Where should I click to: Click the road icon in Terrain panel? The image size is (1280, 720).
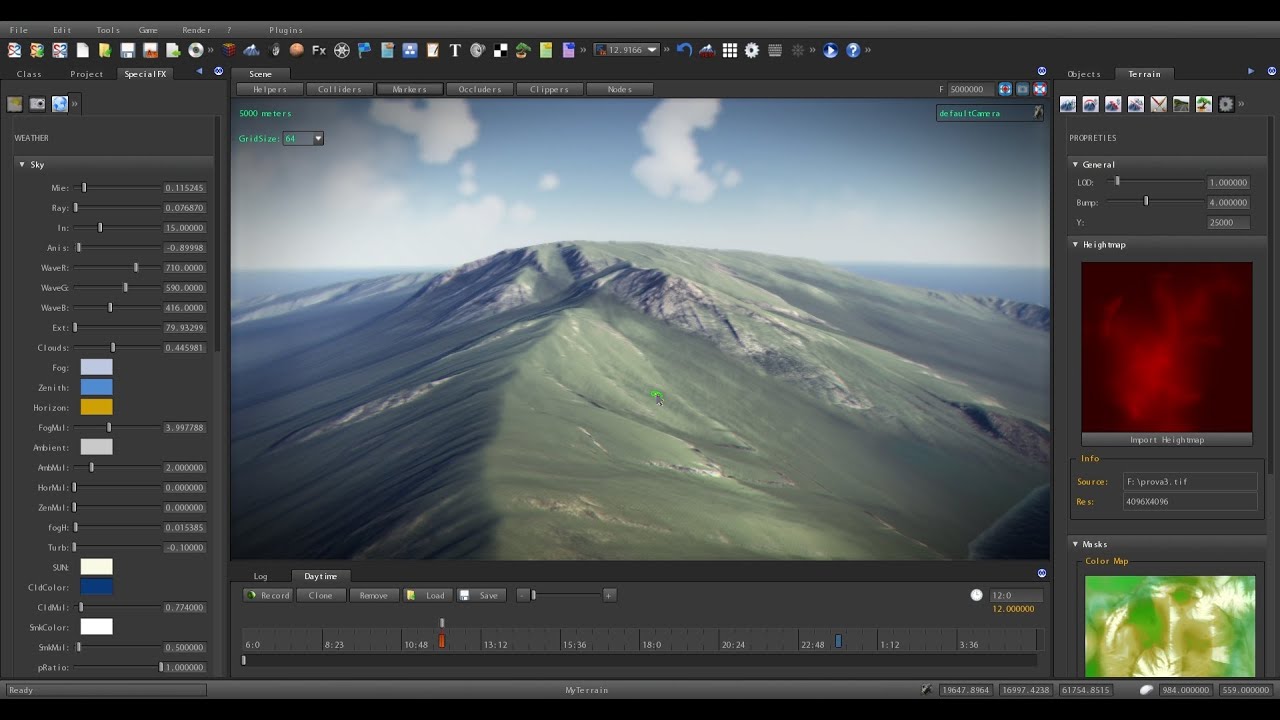[1181, 104]
